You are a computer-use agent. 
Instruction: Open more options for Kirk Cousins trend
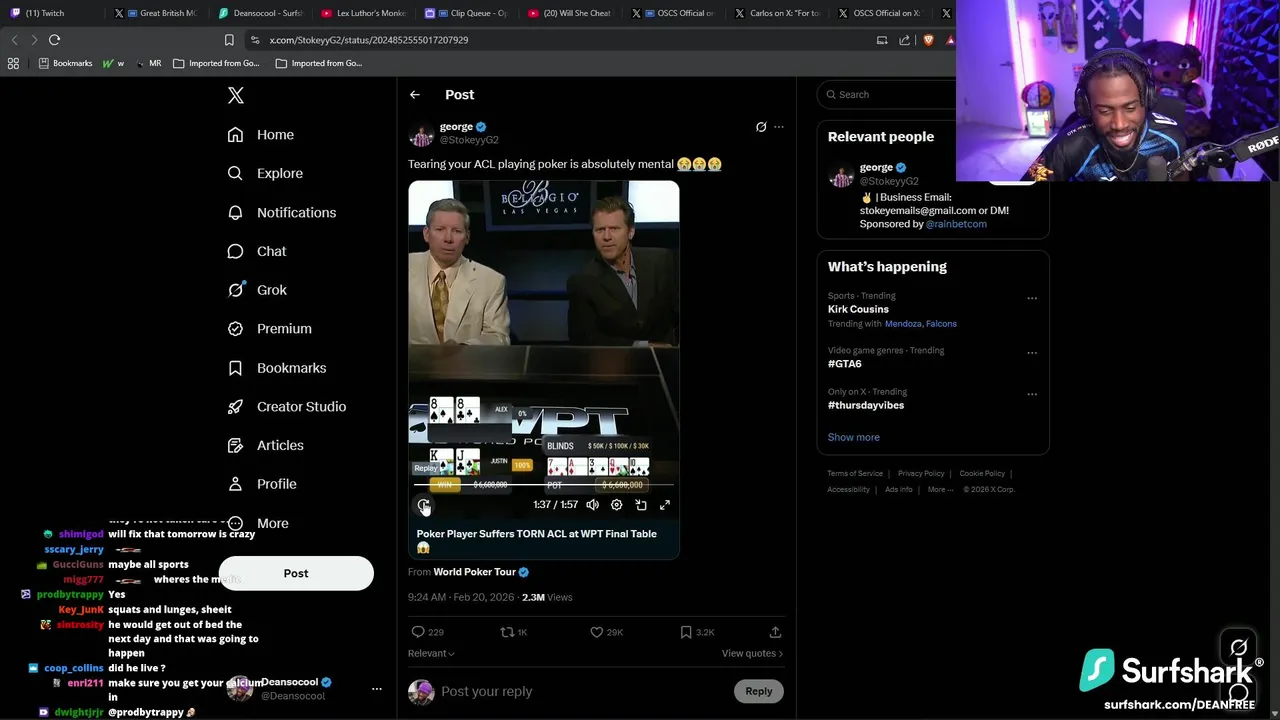click(x=1032, y=298)
